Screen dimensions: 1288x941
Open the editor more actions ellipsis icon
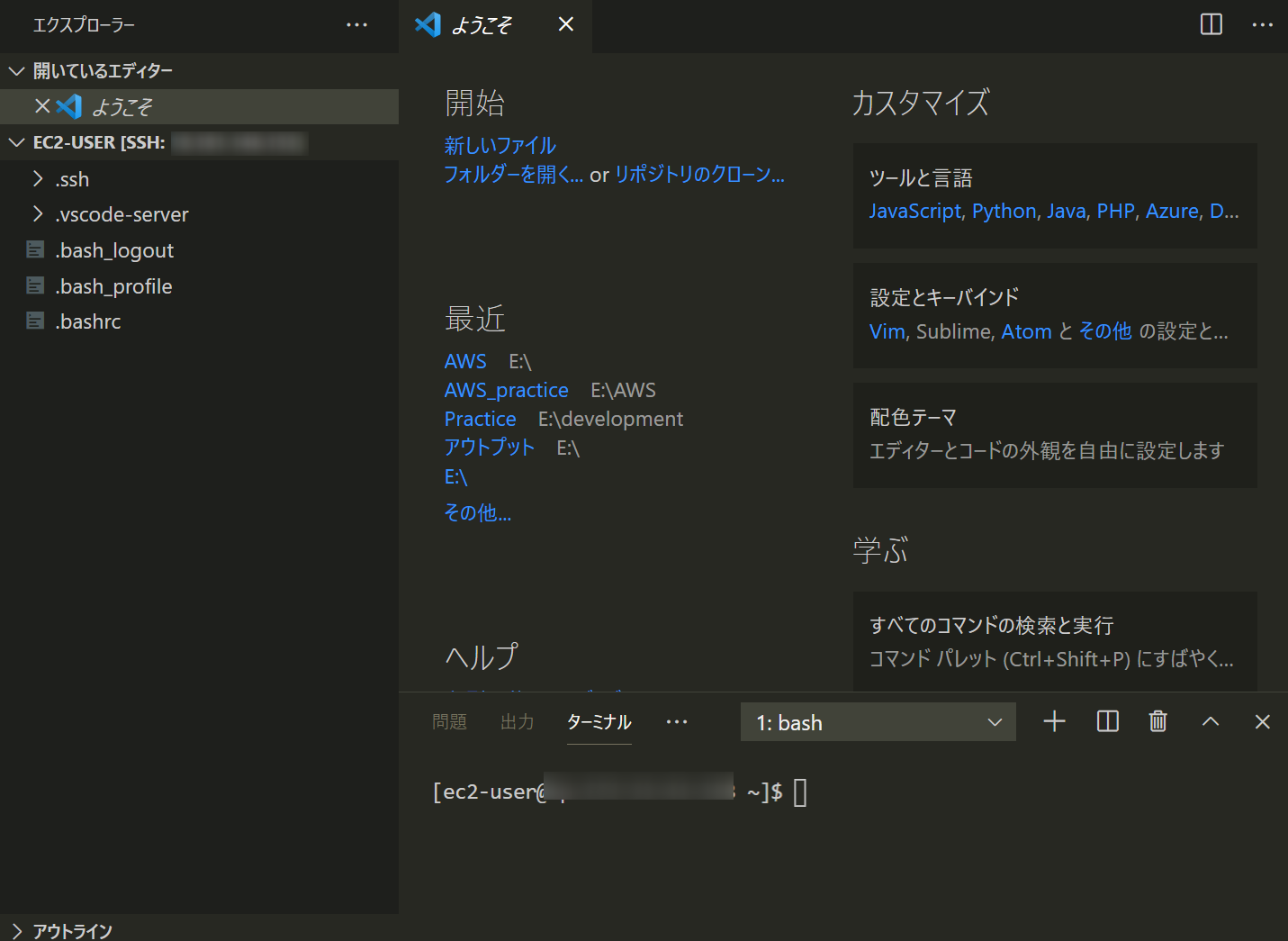(1262, 25)
